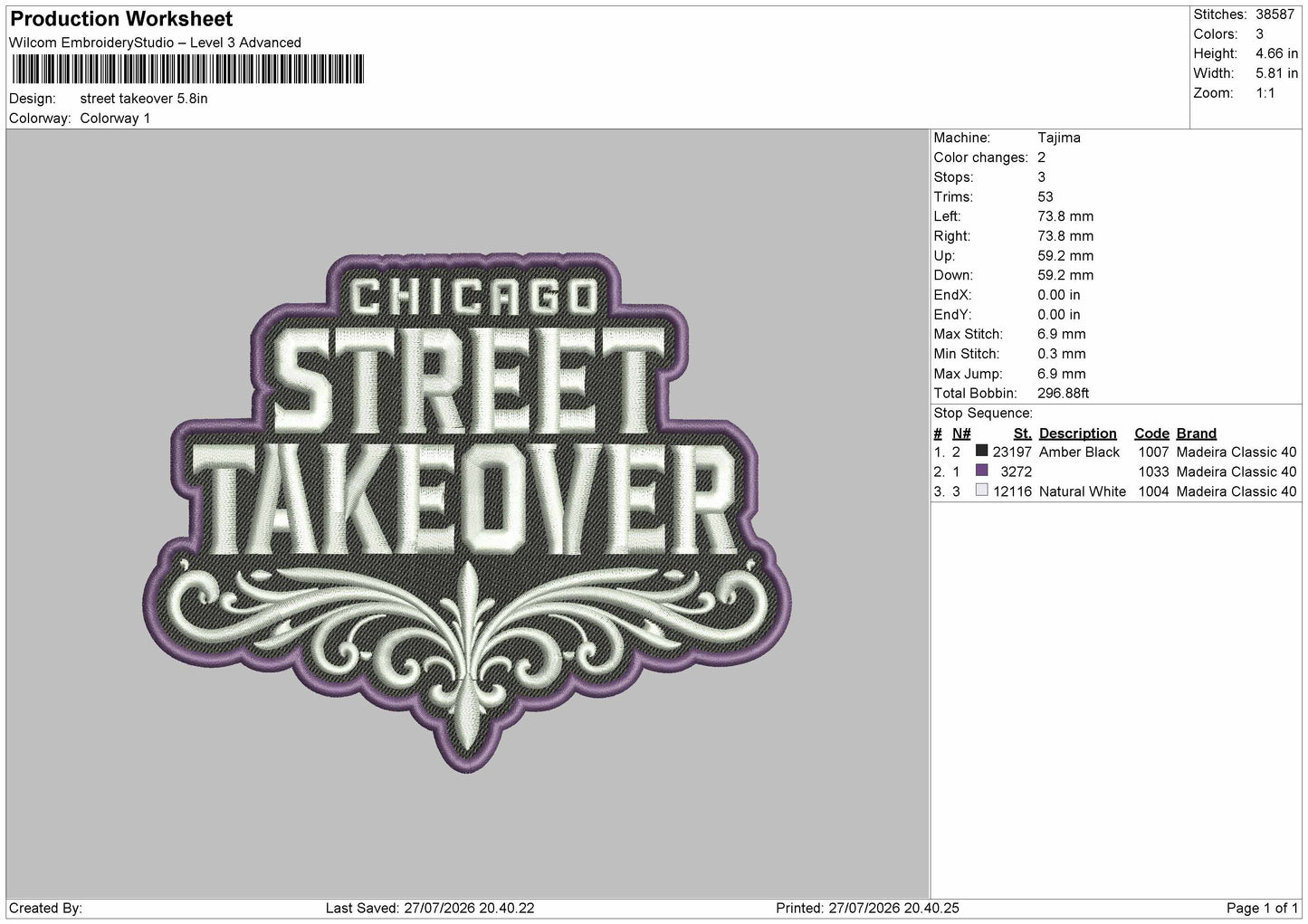Click the 'Natural White' description

coord(1083,492)
